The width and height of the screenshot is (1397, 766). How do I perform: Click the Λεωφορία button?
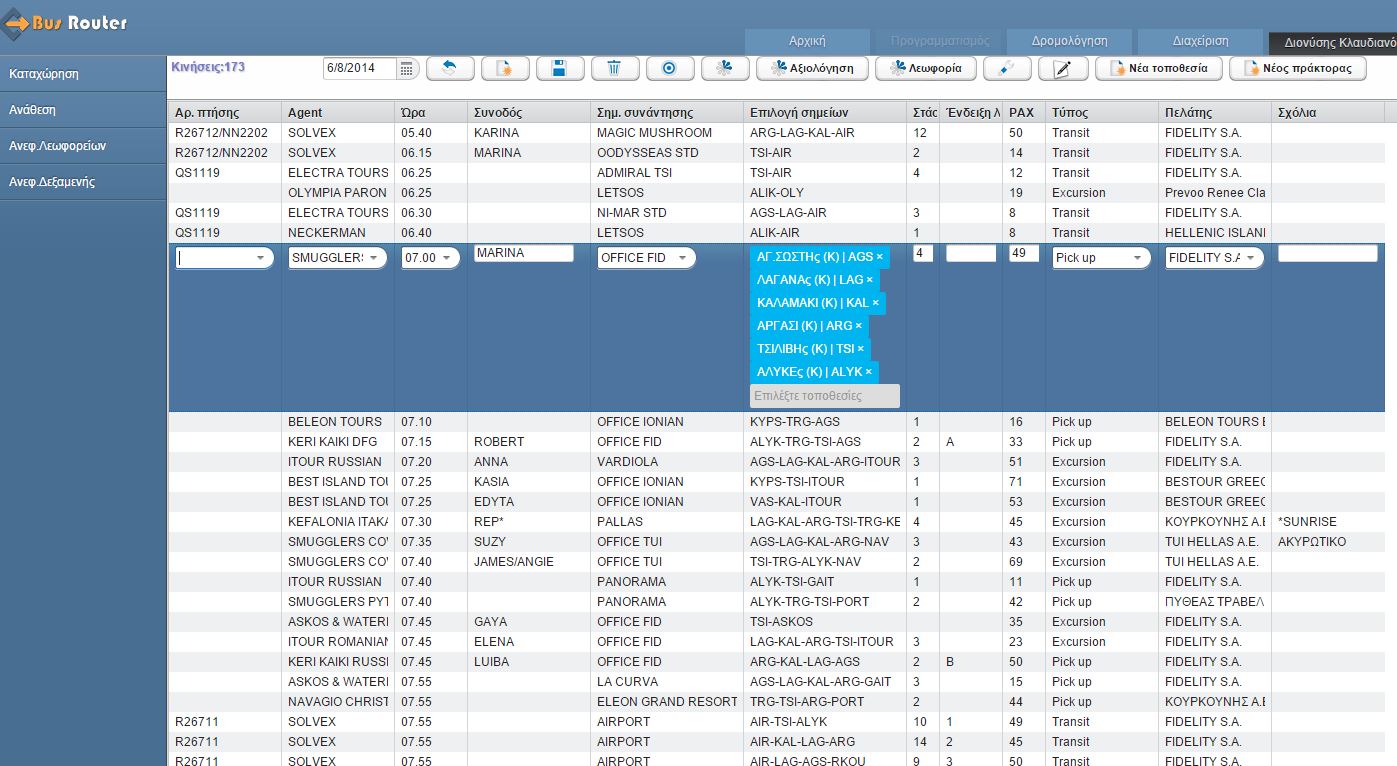point(925,68)
